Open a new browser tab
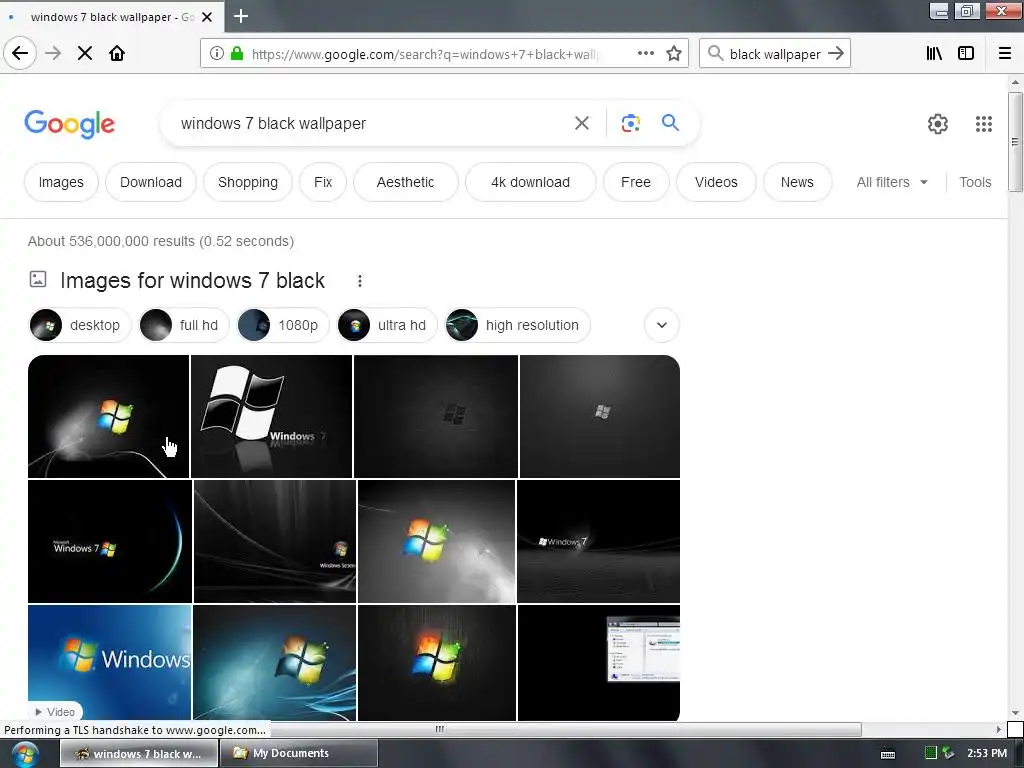The width and height of the screenshot is (1024, 768). (240, 16)
